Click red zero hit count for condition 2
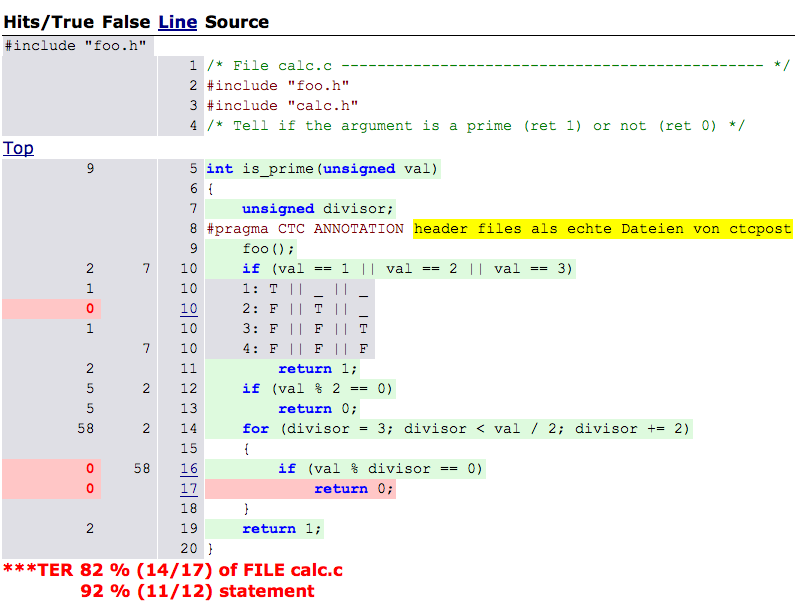804x607 pixels. [89, 309]
